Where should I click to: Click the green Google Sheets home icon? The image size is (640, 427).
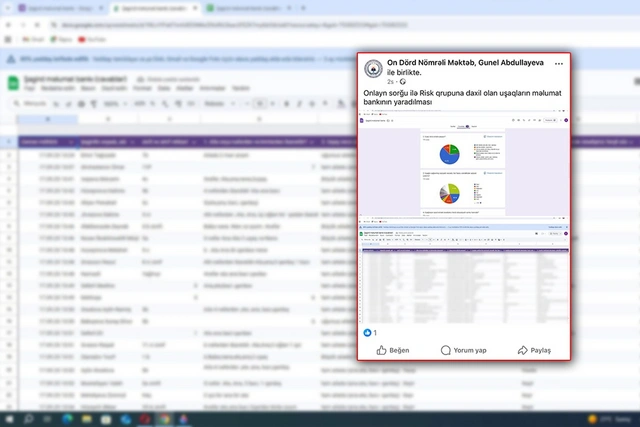(x=12, y=82)
